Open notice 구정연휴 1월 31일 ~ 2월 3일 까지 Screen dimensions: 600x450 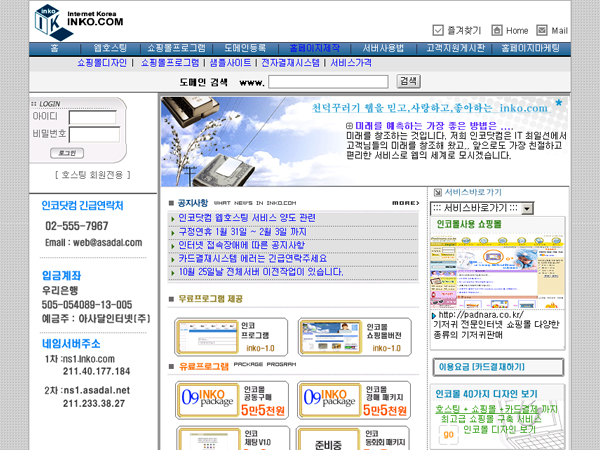tap(243, 232)
